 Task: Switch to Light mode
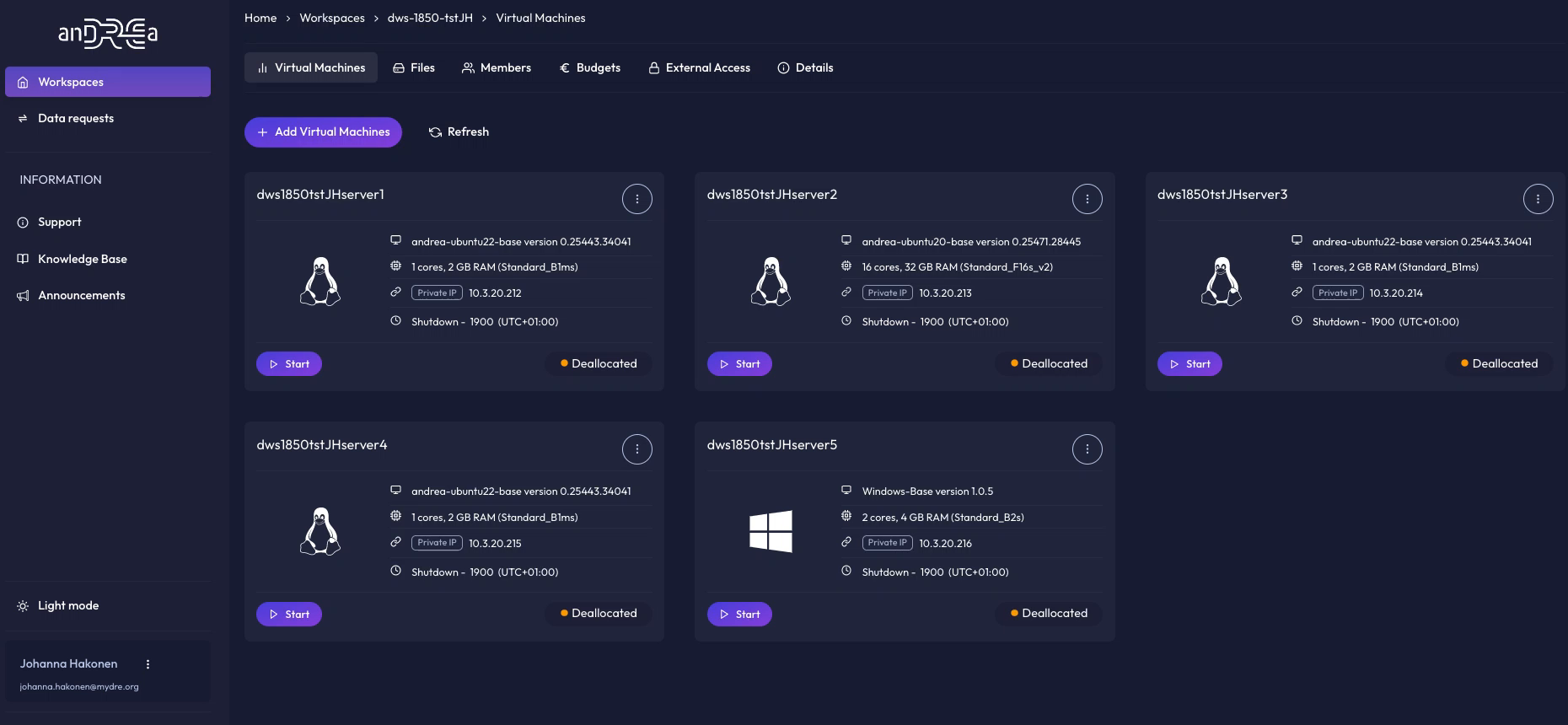click(x=68, y=605)
